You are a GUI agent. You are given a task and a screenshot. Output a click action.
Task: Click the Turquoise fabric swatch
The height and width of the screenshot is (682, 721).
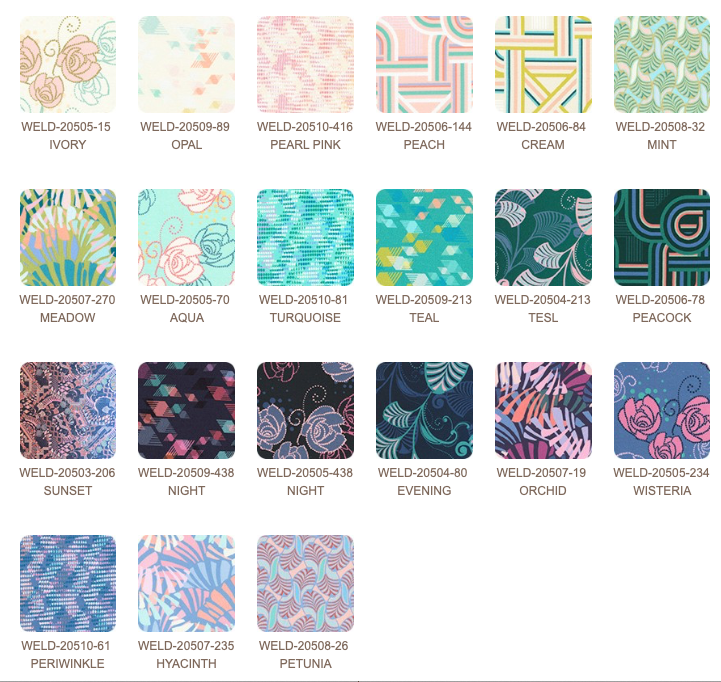305,237
